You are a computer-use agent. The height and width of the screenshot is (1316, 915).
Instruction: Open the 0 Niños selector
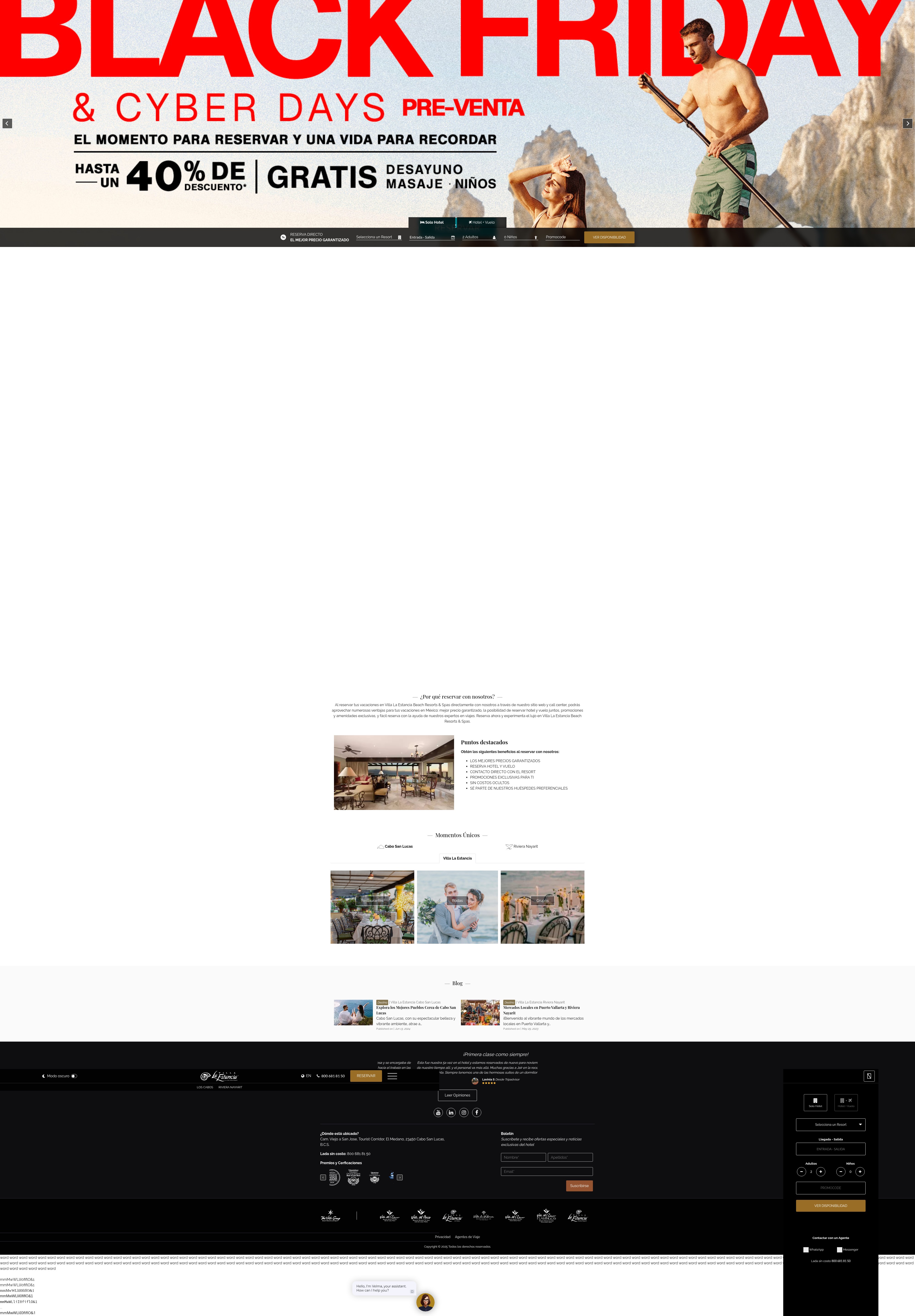coord(521,237)
